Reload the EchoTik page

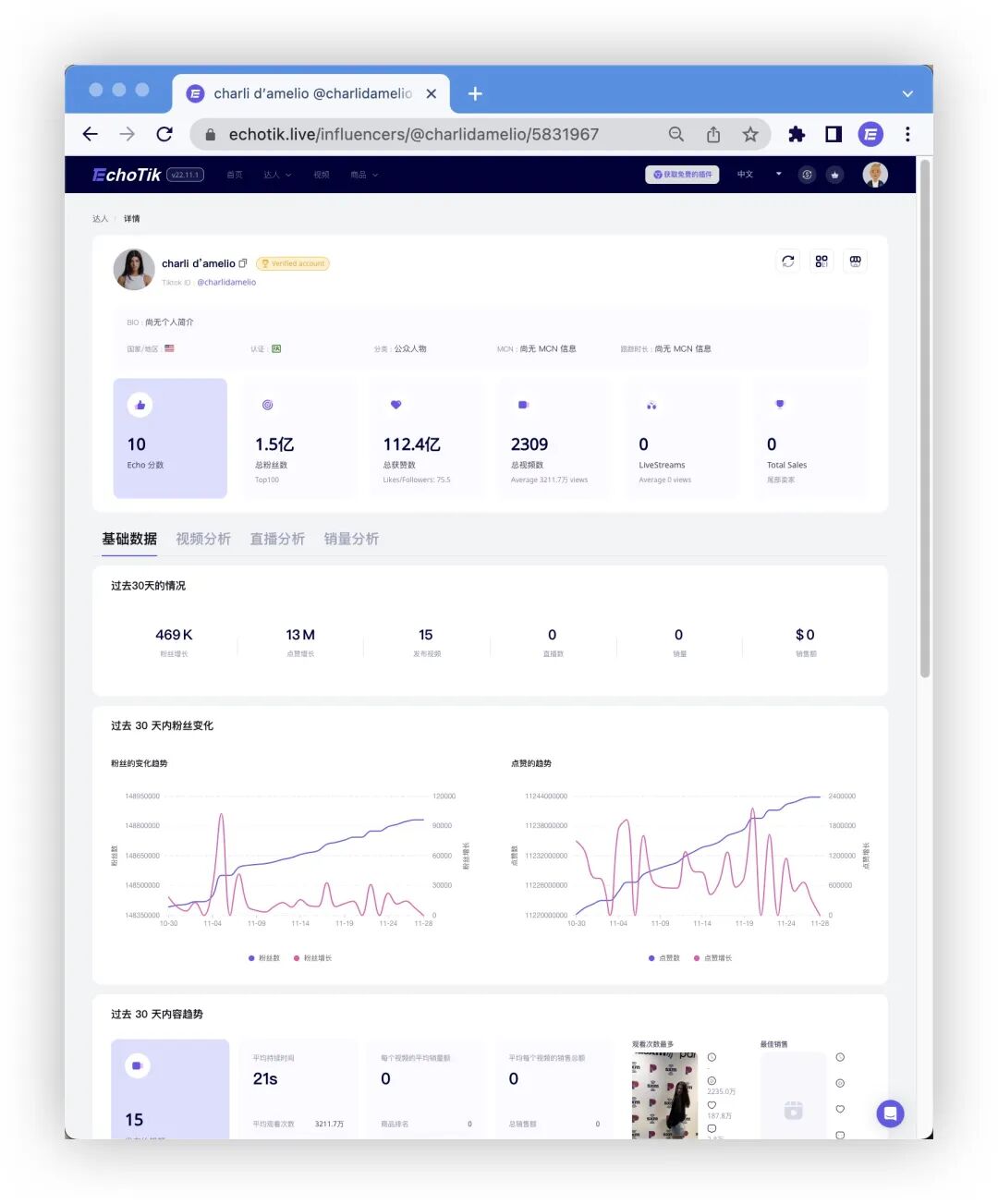click(164, 134)
